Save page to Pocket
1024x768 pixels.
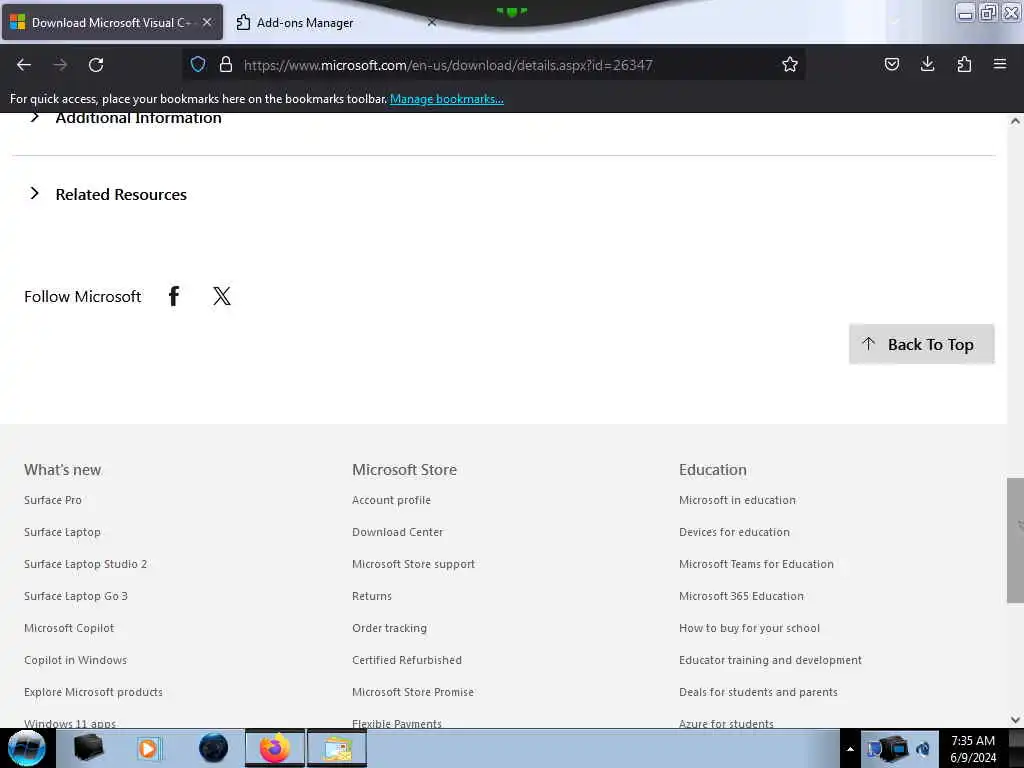[891, 64]
